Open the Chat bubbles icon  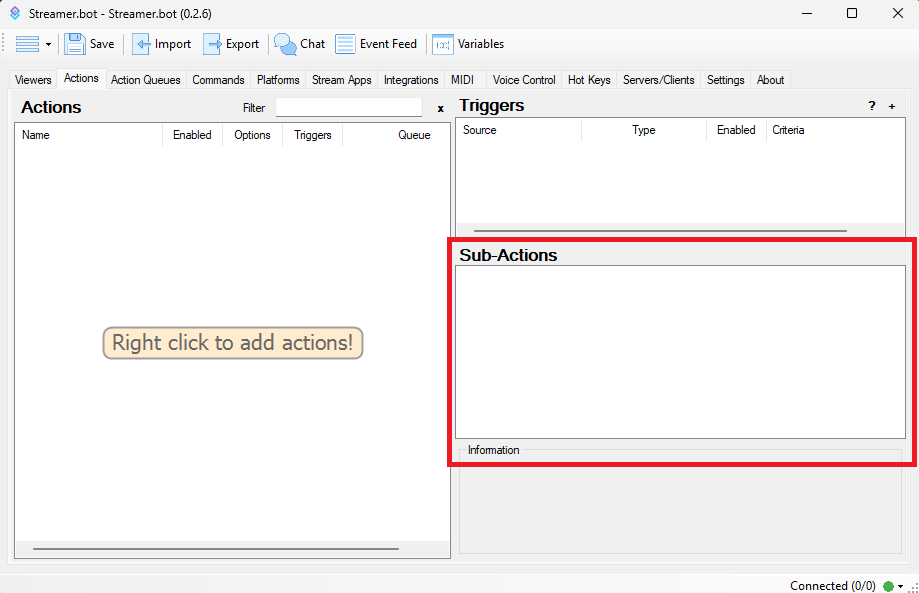point(285,44)
